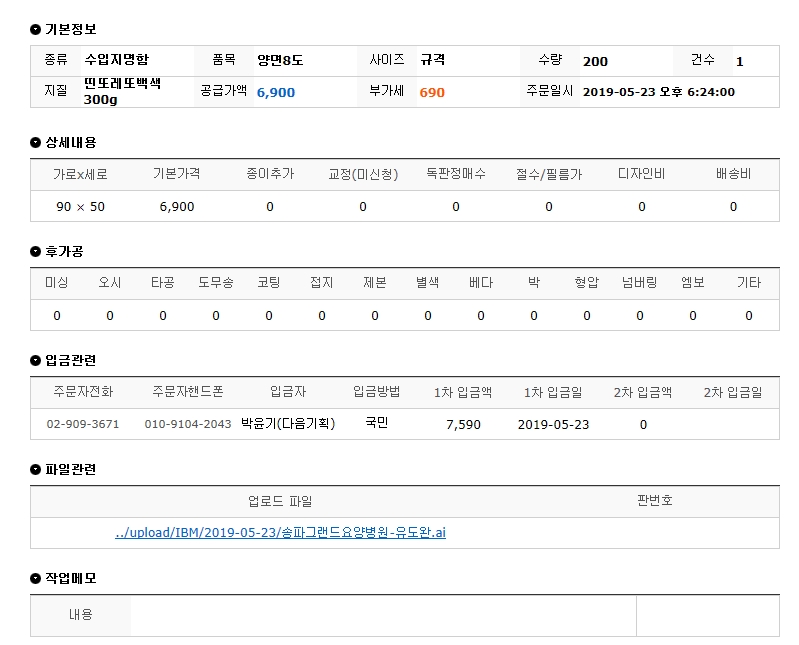Open the uploaded 송파그랜드요양병원-유도완.ai file link
This screenshot has height=645, width=799.
[280, 532]
